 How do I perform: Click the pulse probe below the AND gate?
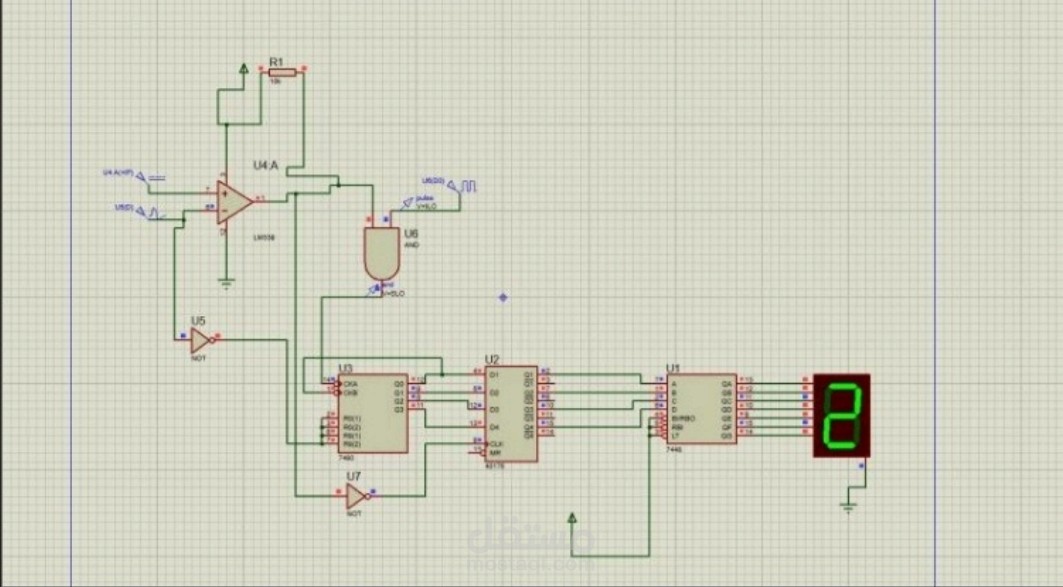click(375, 288)
